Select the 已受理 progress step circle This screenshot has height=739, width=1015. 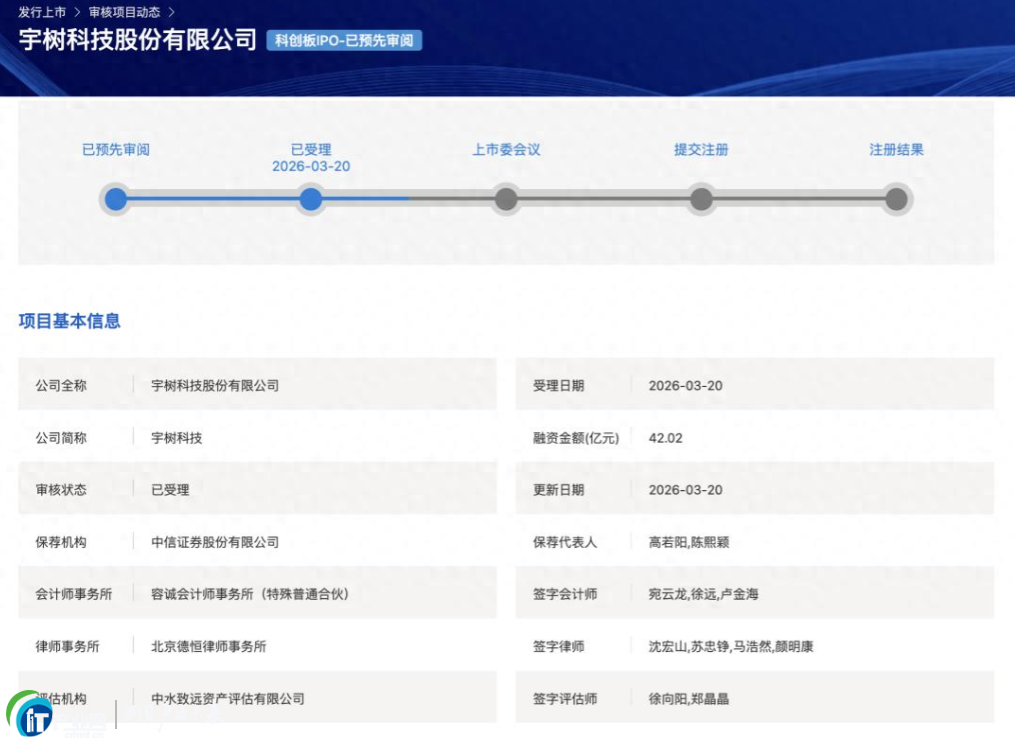click(x=311, y=199)
